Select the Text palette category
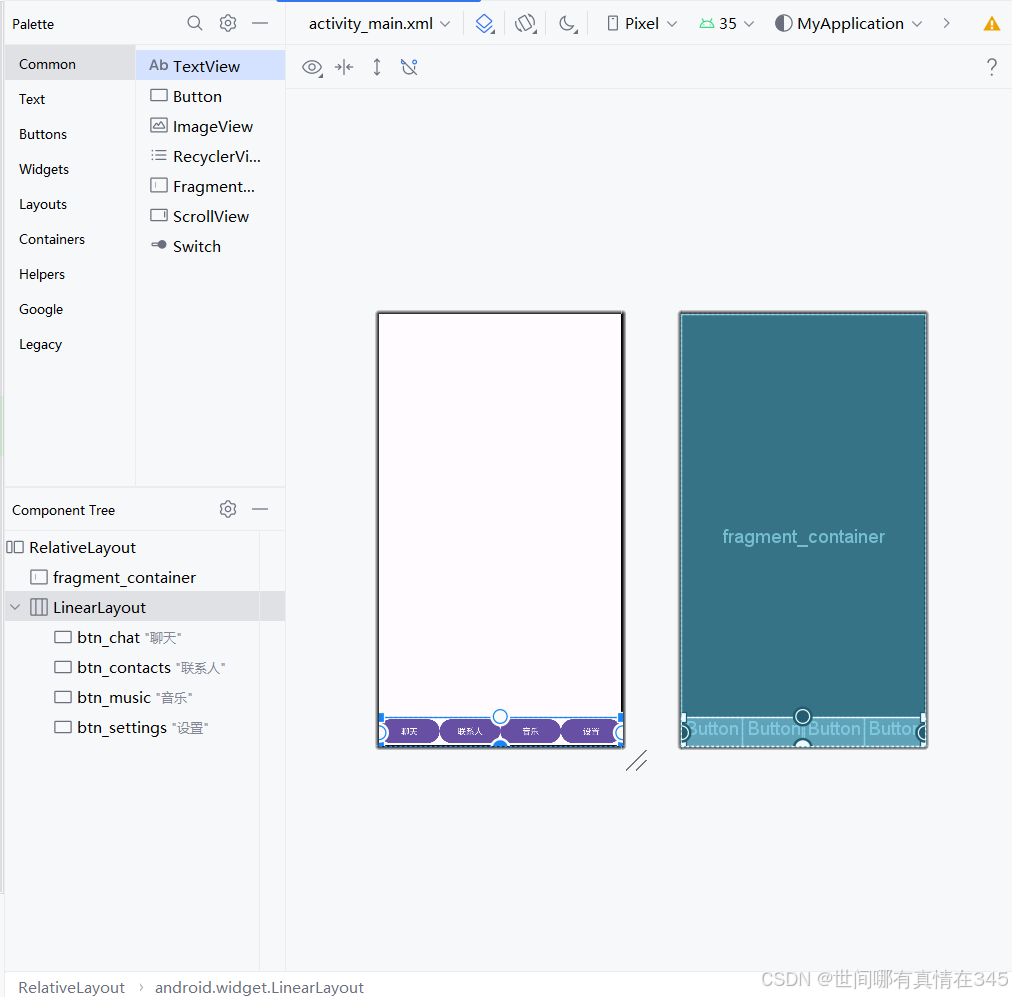Image resolution: width=1012 pixels, height=997 pixels. (70, 99)
